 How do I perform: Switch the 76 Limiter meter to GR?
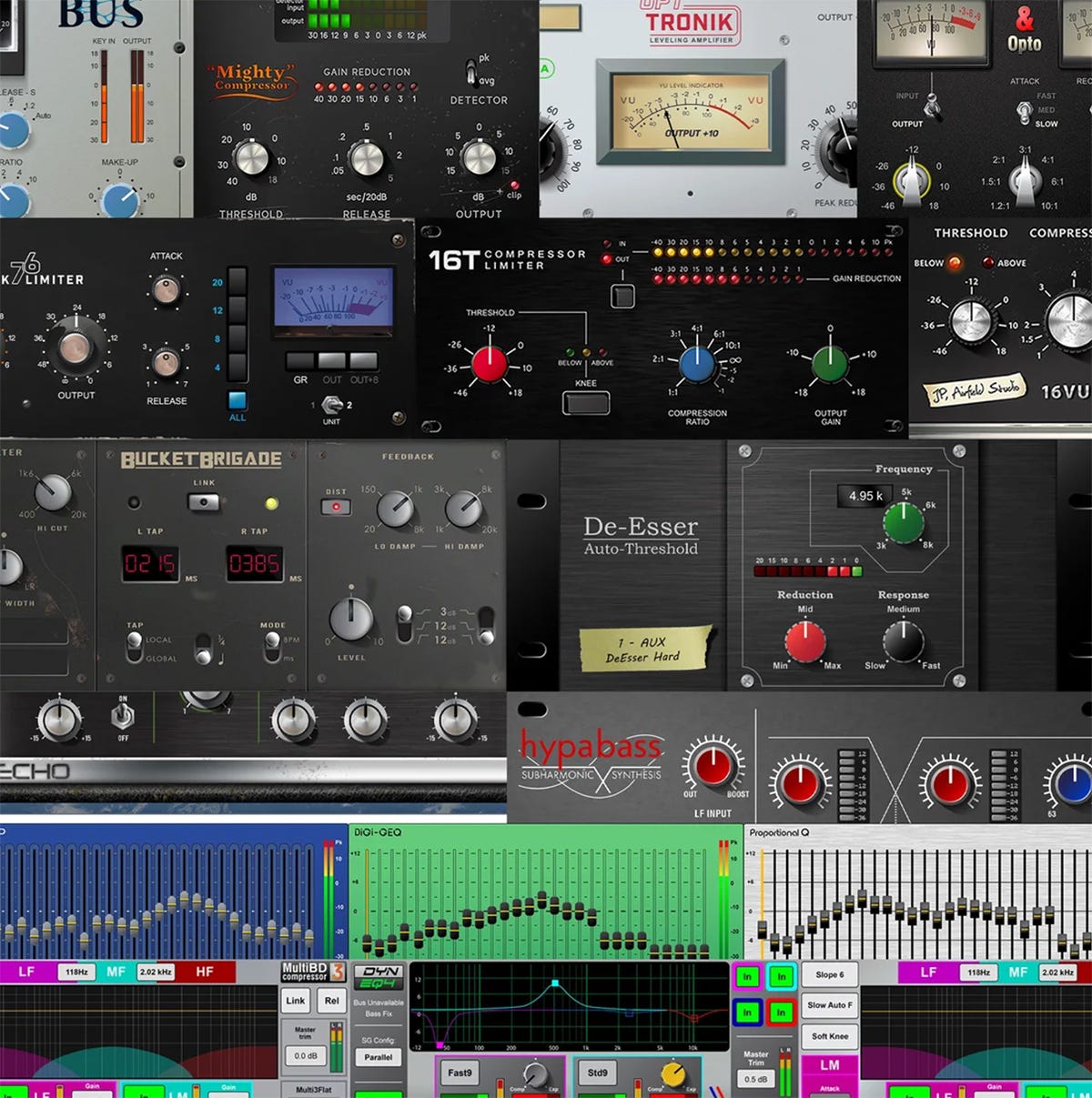click(300, 361)
